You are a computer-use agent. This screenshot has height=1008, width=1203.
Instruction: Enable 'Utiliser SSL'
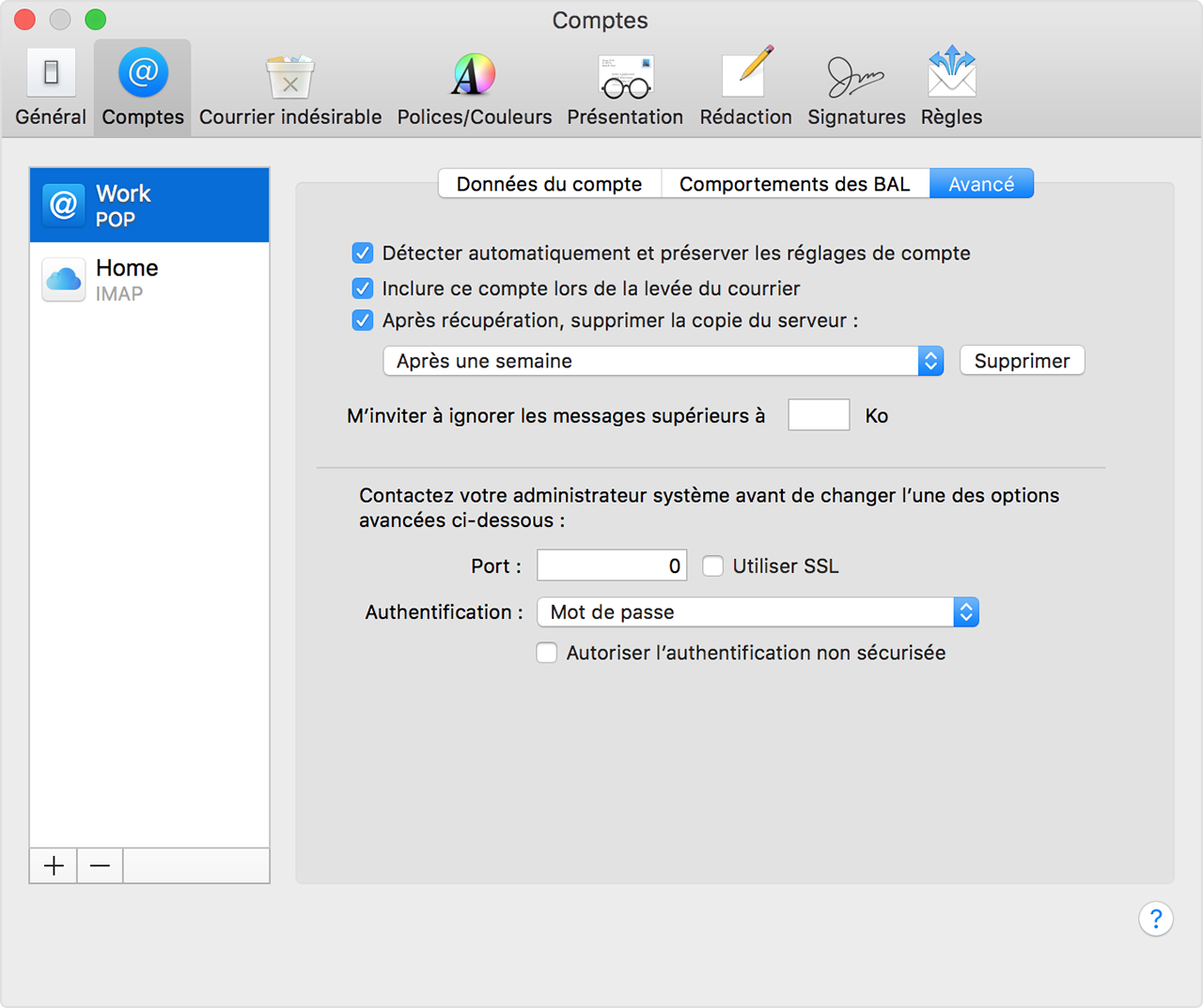click(713, 566)
